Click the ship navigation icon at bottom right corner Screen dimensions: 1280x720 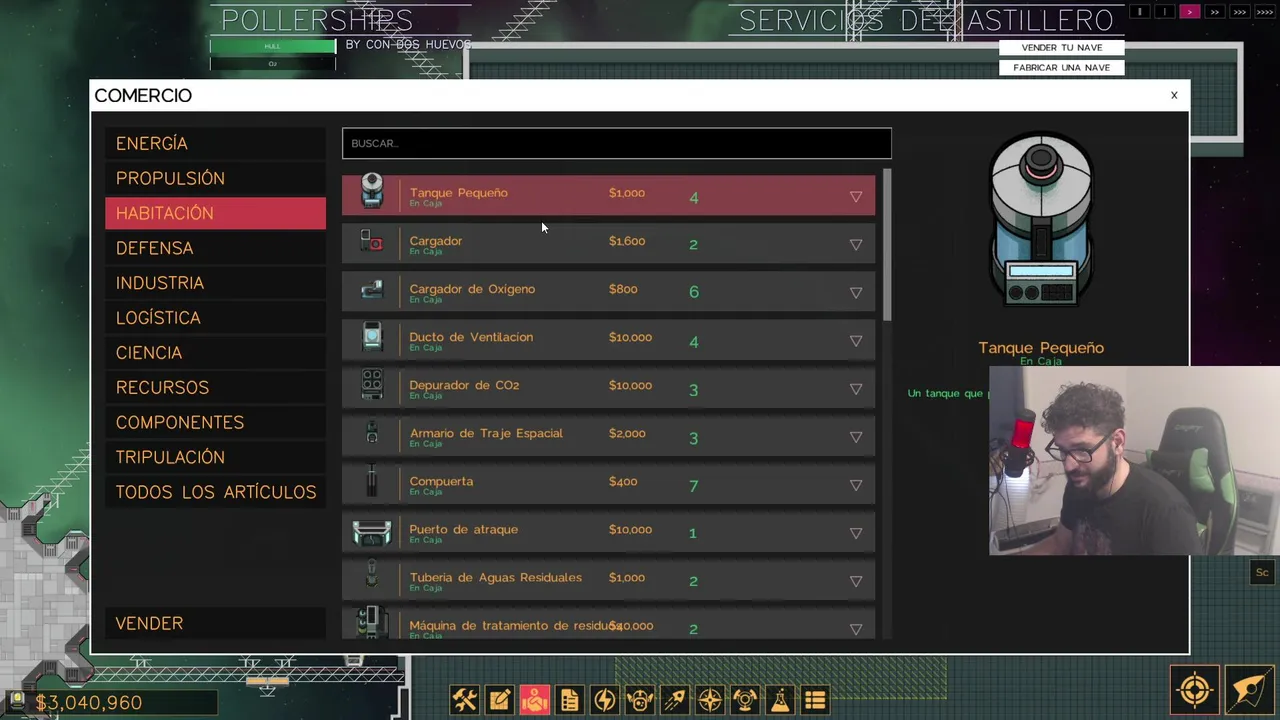(1249, 690)
